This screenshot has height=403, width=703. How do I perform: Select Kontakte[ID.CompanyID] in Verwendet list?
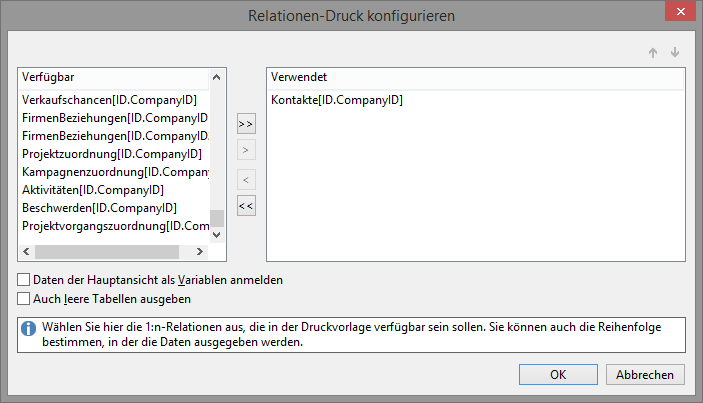[336, 100]
